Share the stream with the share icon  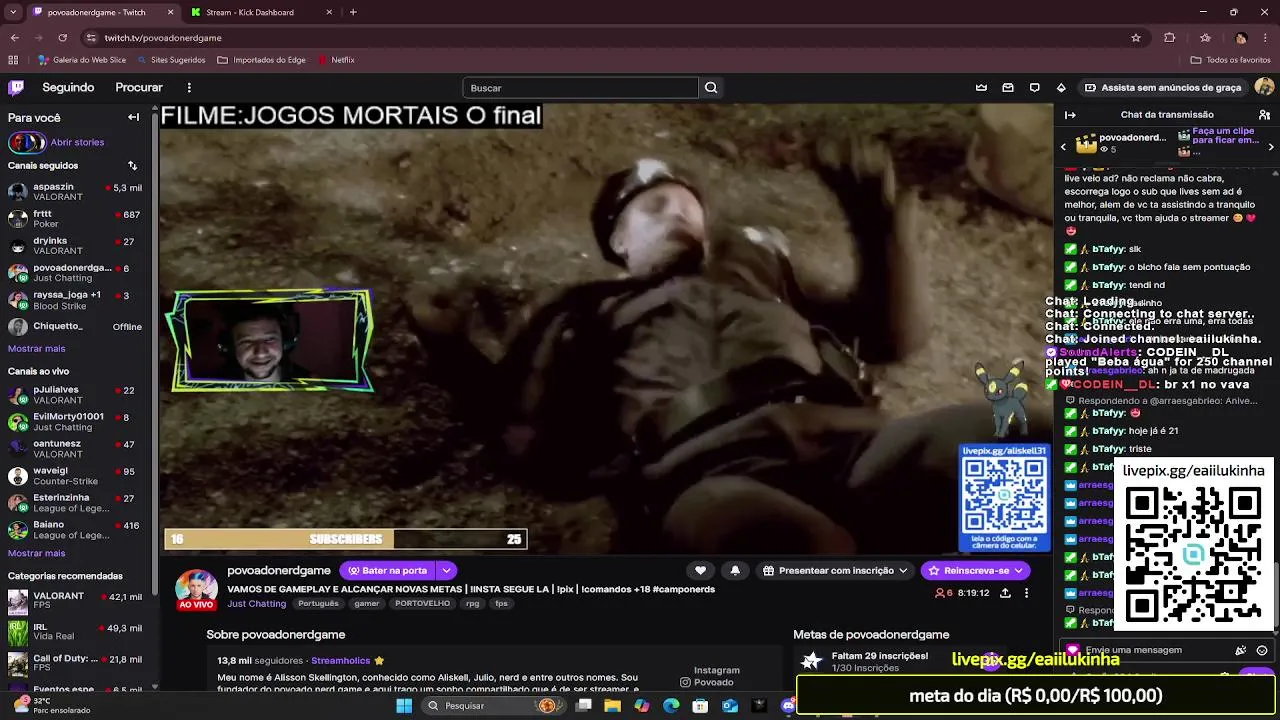(1005, 593)
